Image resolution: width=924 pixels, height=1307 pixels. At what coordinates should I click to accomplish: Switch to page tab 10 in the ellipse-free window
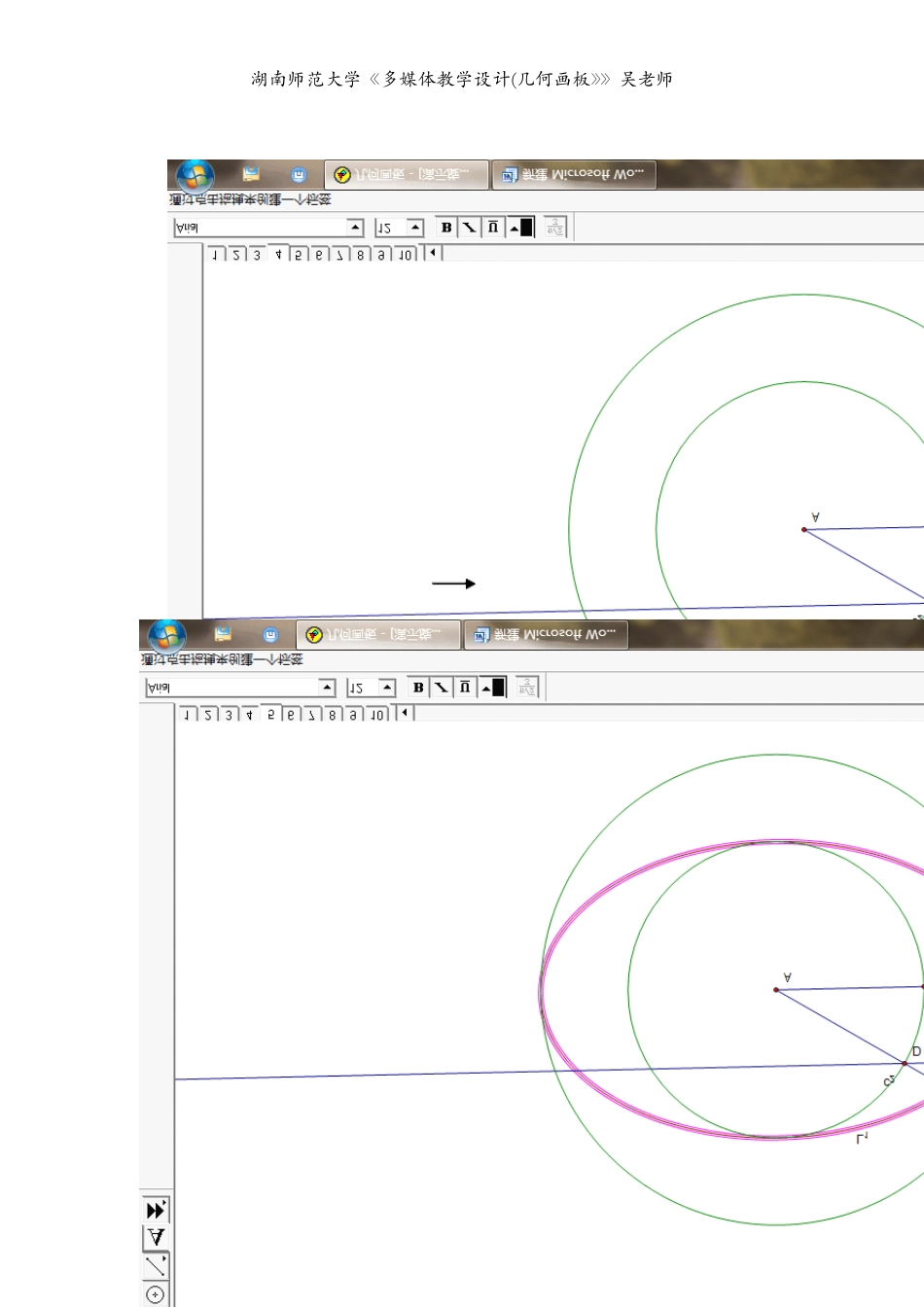406,255
